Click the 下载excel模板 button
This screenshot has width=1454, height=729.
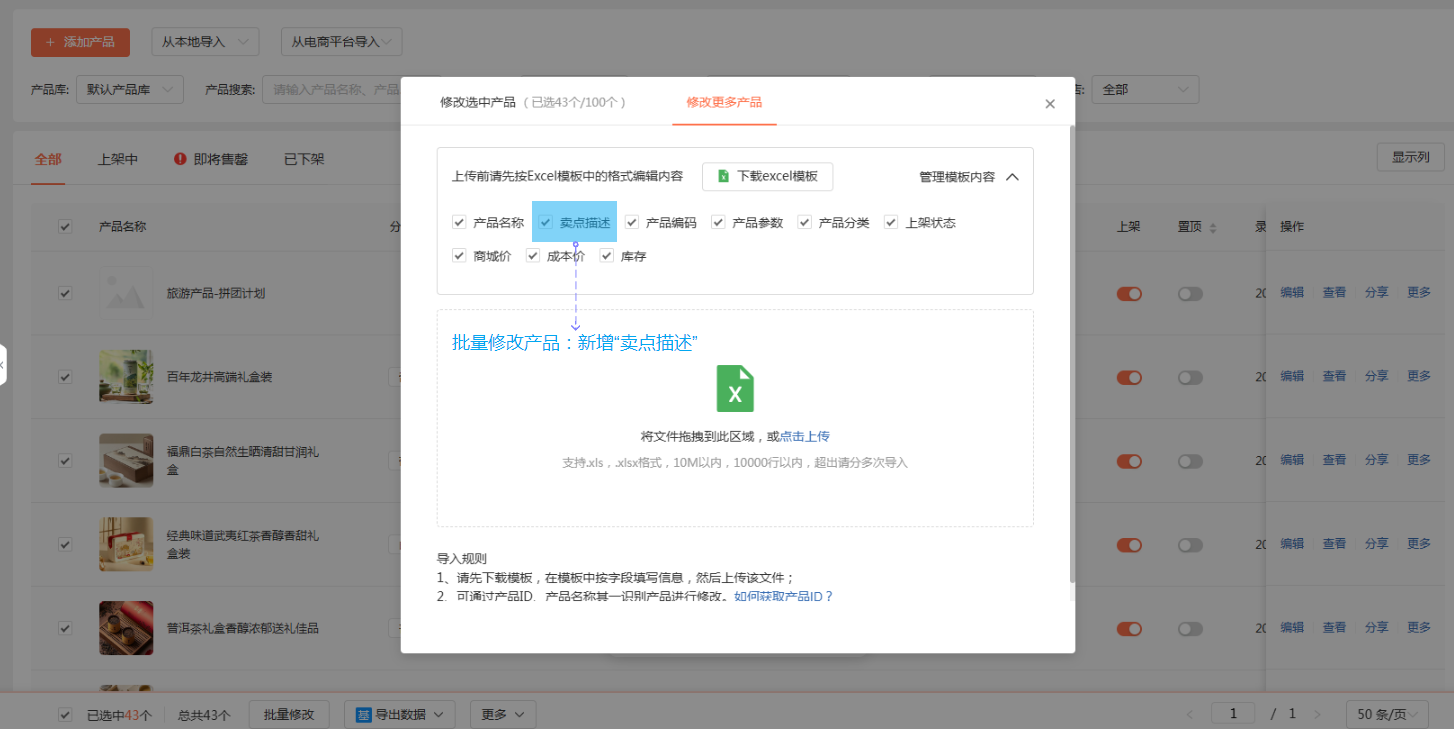[x=767, y=177]
